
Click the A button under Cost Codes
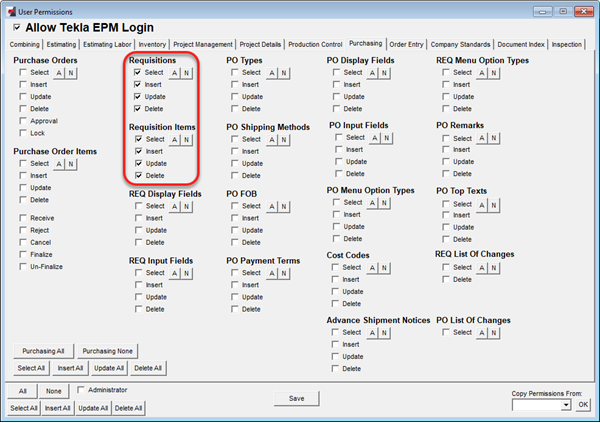[x=372, y=268]
